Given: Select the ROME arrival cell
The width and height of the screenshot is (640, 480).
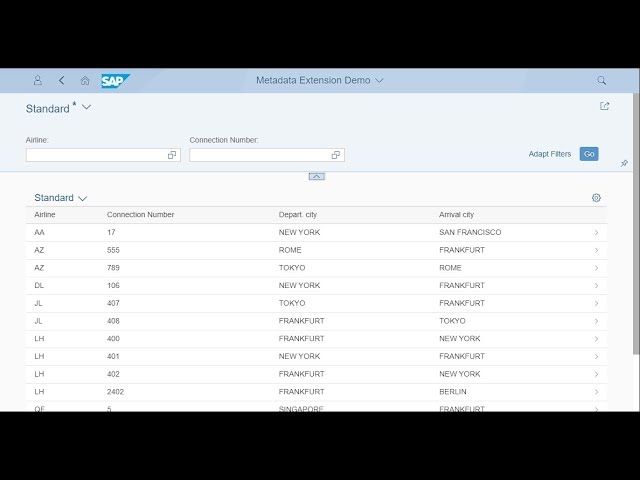Looking at the screenshot, I should (x=450, y=268).
